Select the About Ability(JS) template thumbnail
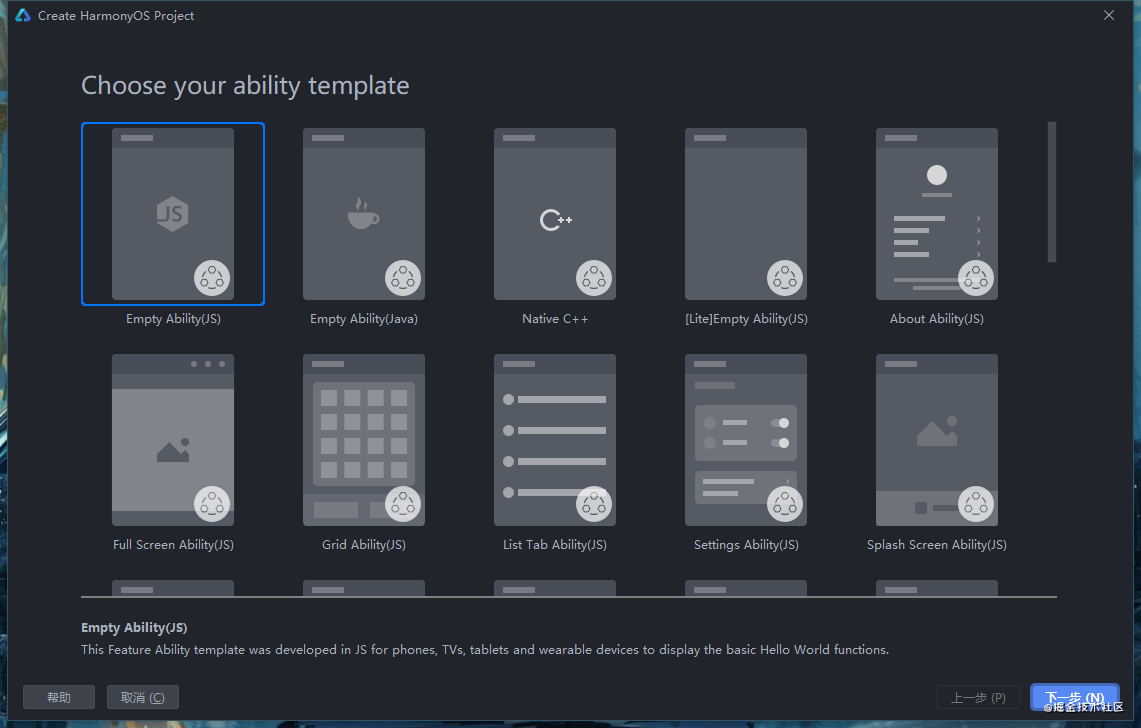Screen dimensions: 1141x728 point(937,214)
